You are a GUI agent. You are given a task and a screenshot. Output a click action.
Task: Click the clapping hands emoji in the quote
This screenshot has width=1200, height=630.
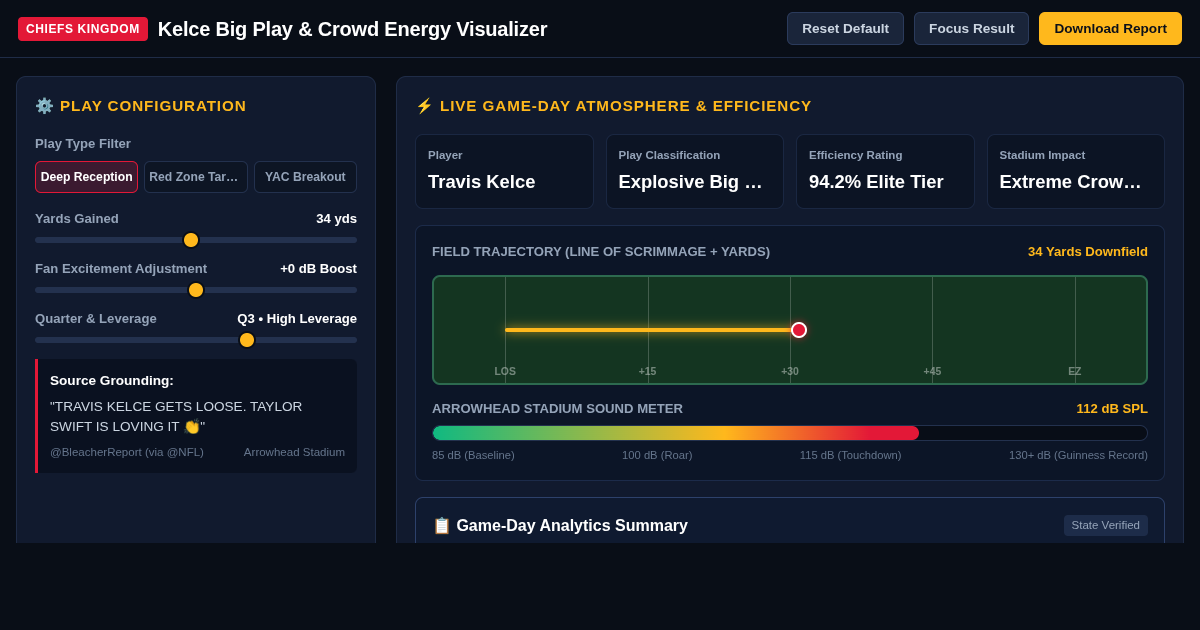coord(192,427)
